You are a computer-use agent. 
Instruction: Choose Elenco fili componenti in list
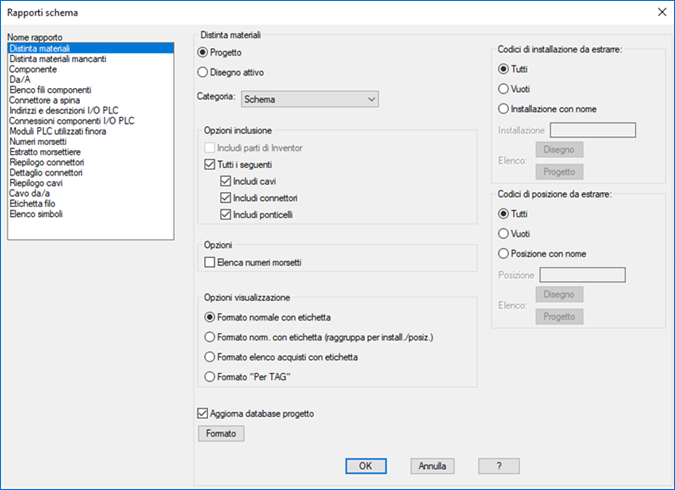(49, 90)
